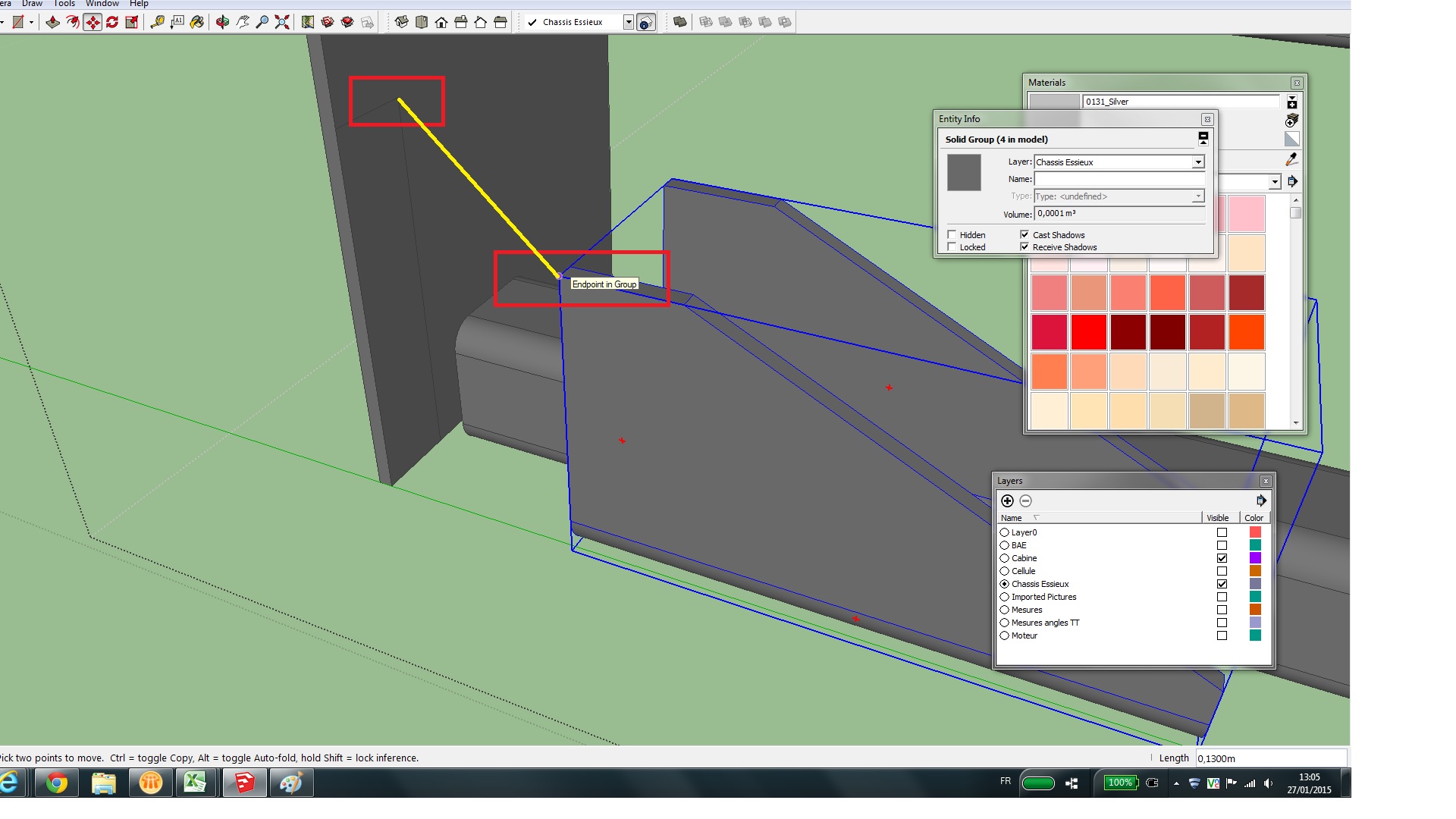Select the Rotate tool
Screen dimensions: 1456x819
(112, 22)
